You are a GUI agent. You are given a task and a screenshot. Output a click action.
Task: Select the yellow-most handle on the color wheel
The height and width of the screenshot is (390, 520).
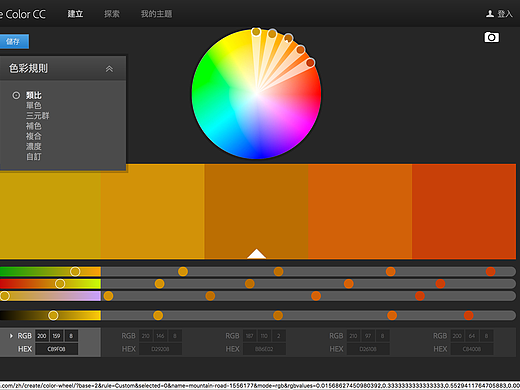(x=256, y=32)
